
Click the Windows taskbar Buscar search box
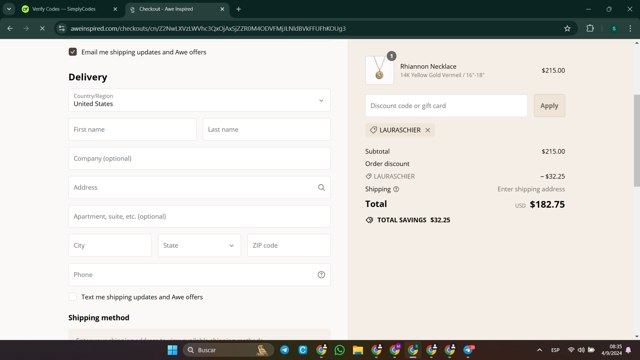pyautogui.click(x=227, y=350)
